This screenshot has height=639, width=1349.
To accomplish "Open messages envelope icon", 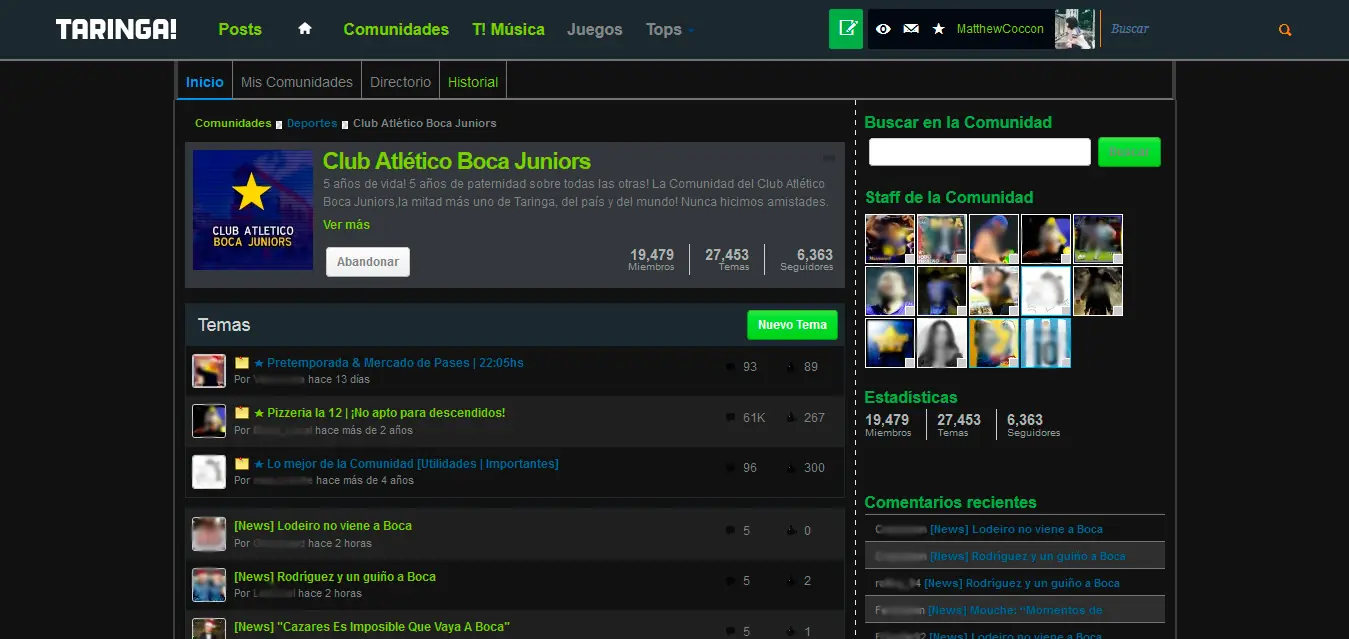I will 911,29.
